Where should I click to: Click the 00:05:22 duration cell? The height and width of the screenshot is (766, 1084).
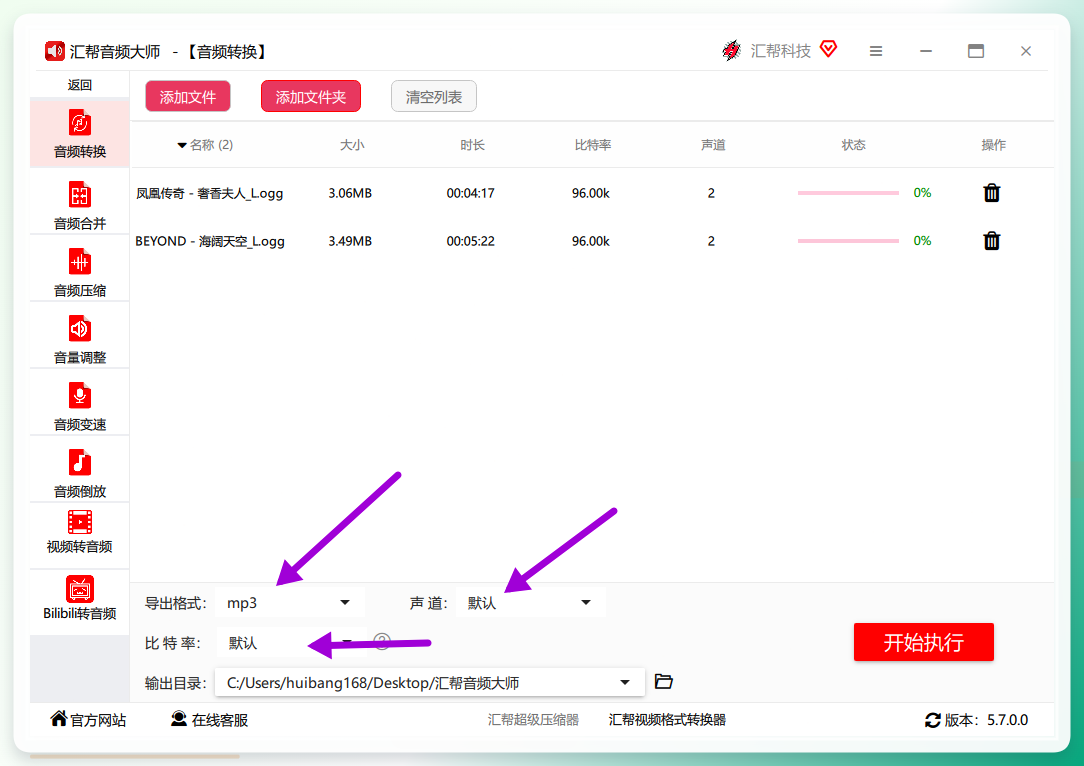(x=470, y=241)
